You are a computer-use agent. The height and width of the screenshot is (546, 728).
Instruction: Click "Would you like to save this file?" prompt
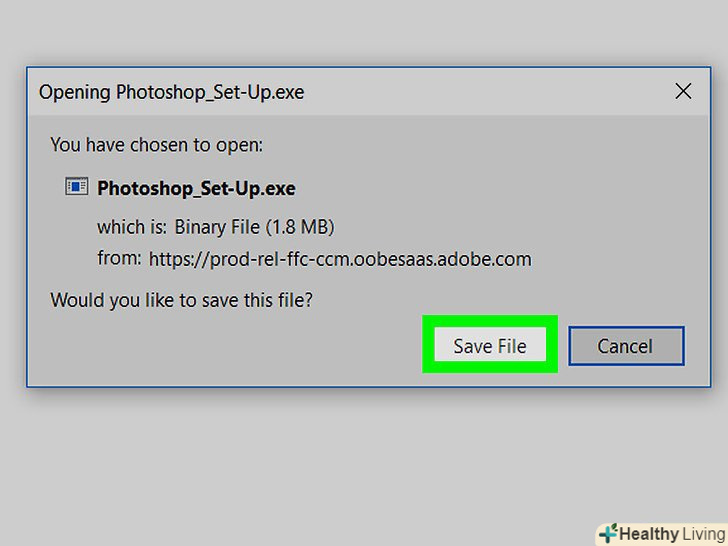coord(181,299)
